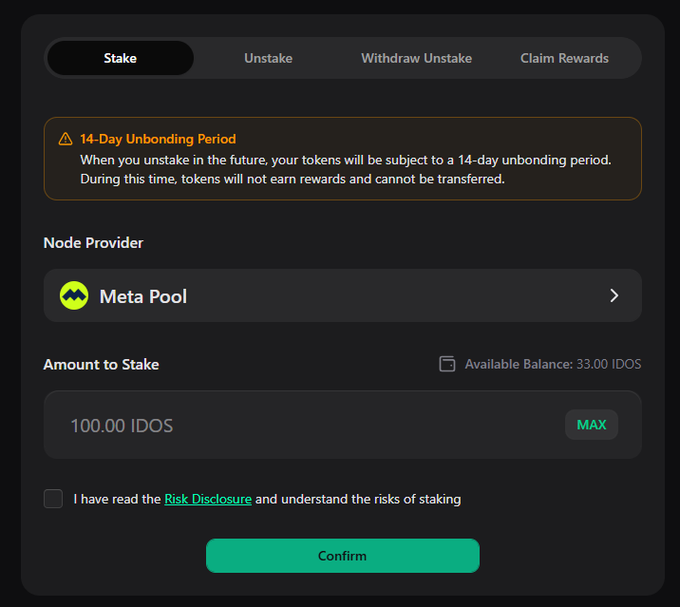Click the green Confirm button
680x607 pixels.
(342, 556)
